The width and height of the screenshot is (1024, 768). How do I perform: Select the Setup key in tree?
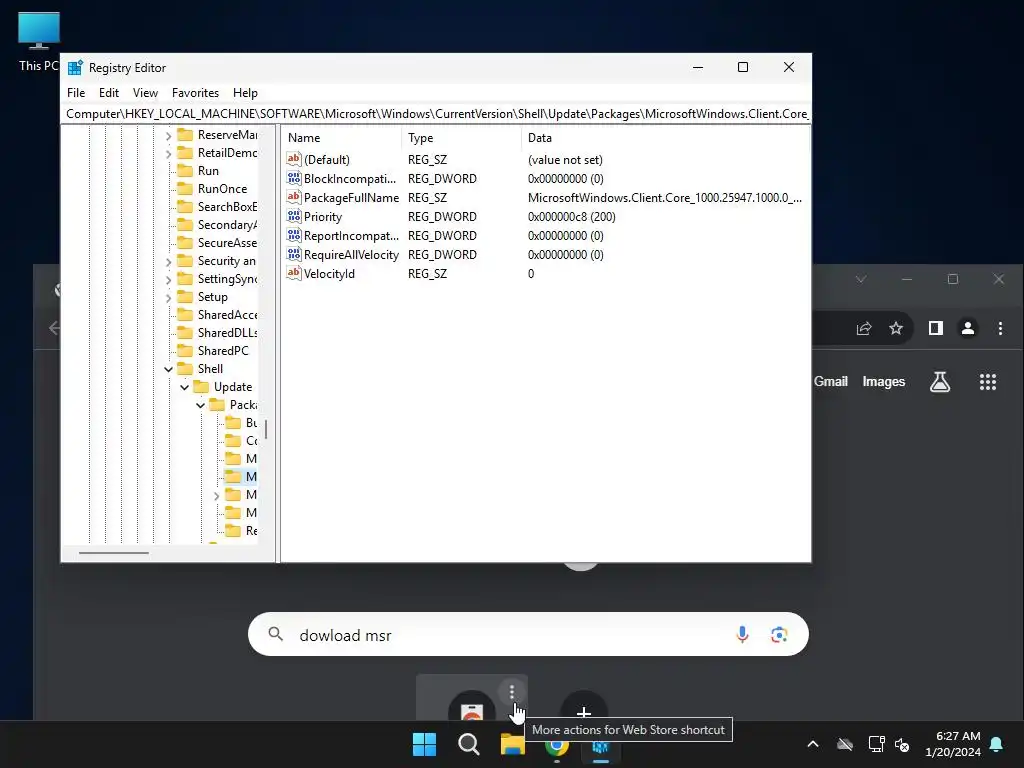coord(213,296)
